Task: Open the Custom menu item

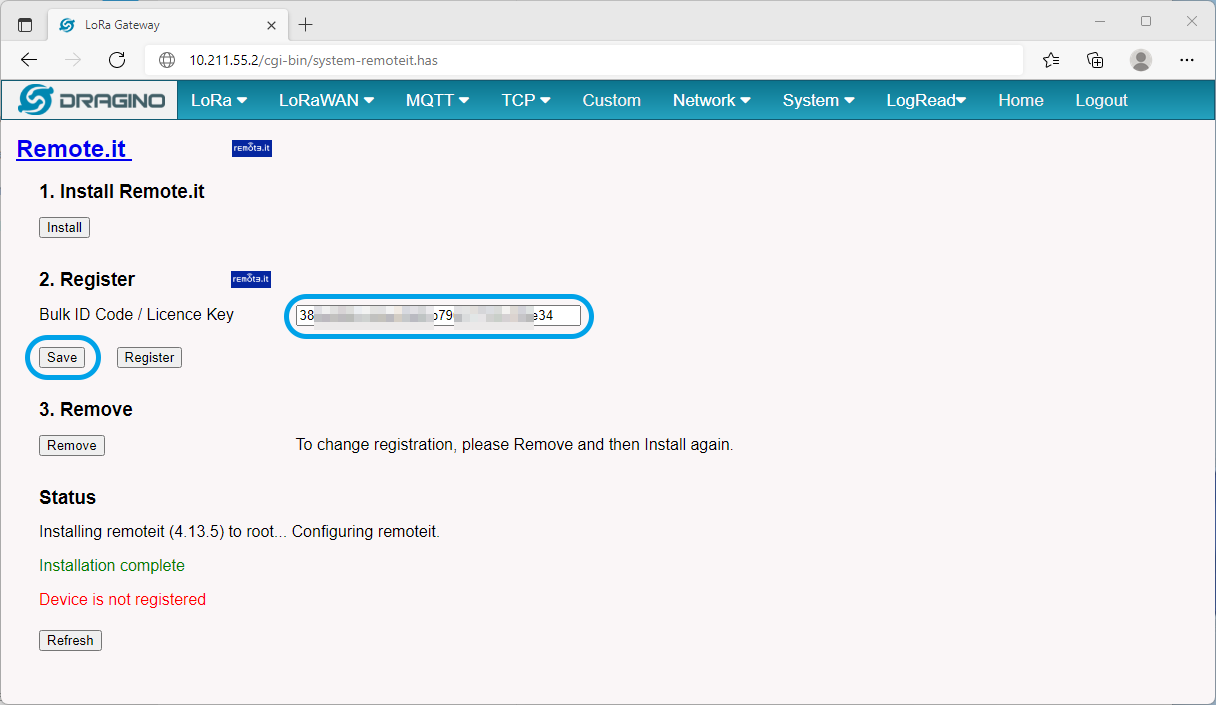Action: (x=611, y=100)
